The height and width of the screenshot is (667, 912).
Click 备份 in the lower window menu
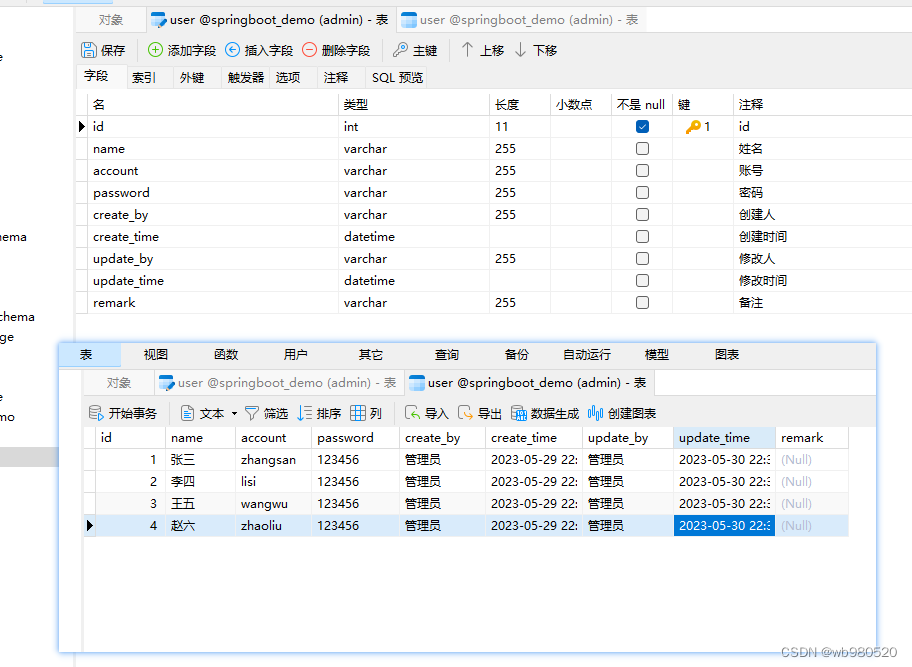pyautogui.click(x=516, y=355)
